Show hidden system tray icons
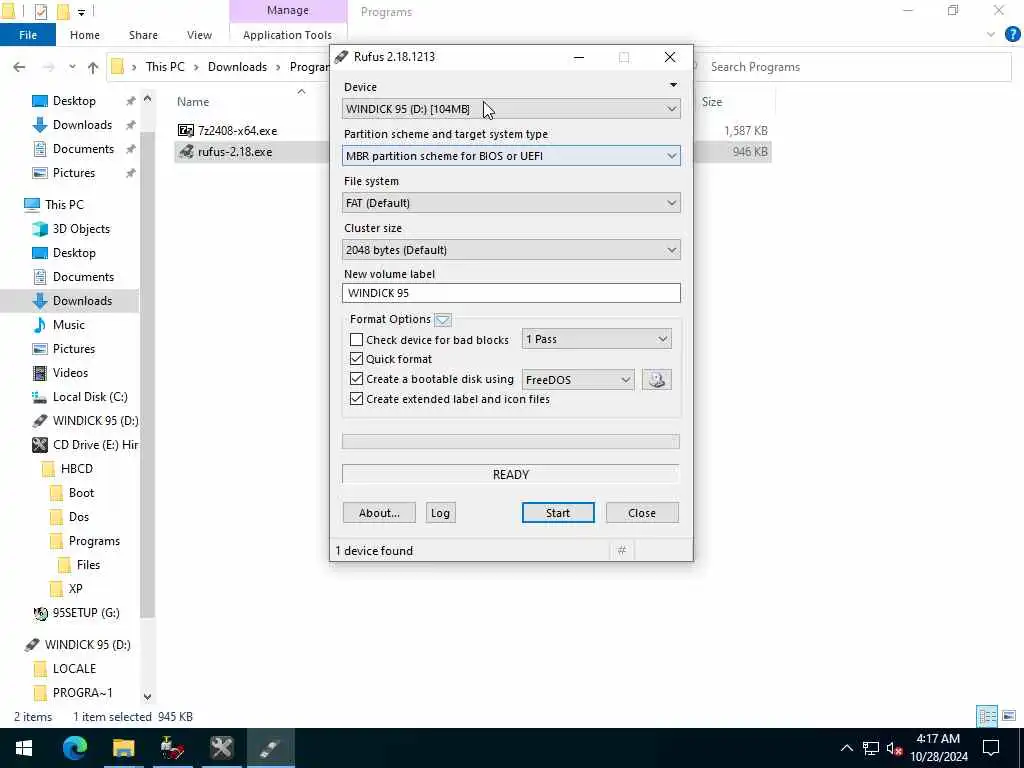The image size is (1024, 768). click(846, 748)
